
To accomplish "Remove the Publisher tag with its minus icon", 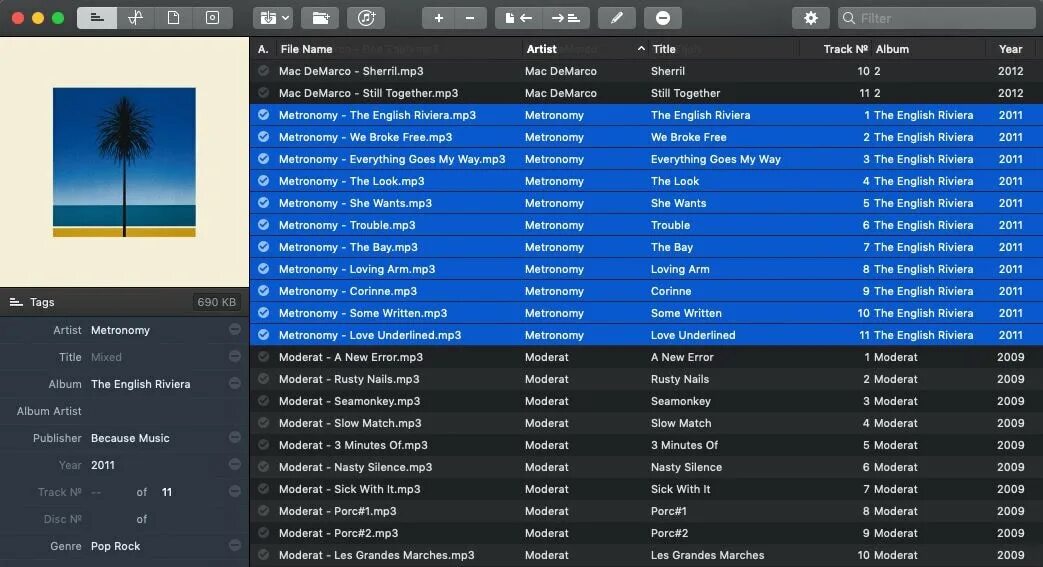I will [x=235, y=437].
